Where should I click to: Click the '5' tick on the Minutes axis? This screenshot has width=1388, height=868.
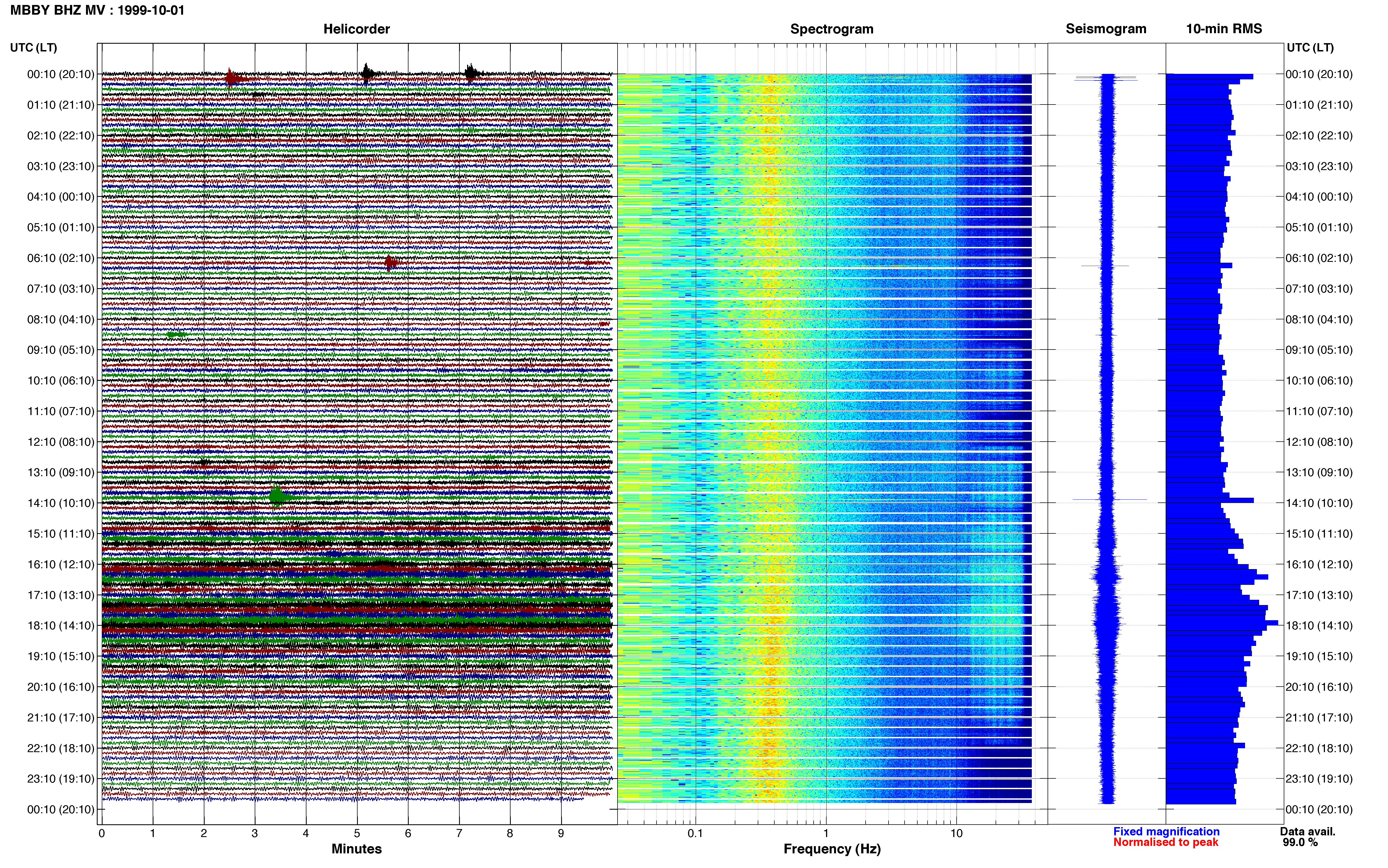pos(357,833)
